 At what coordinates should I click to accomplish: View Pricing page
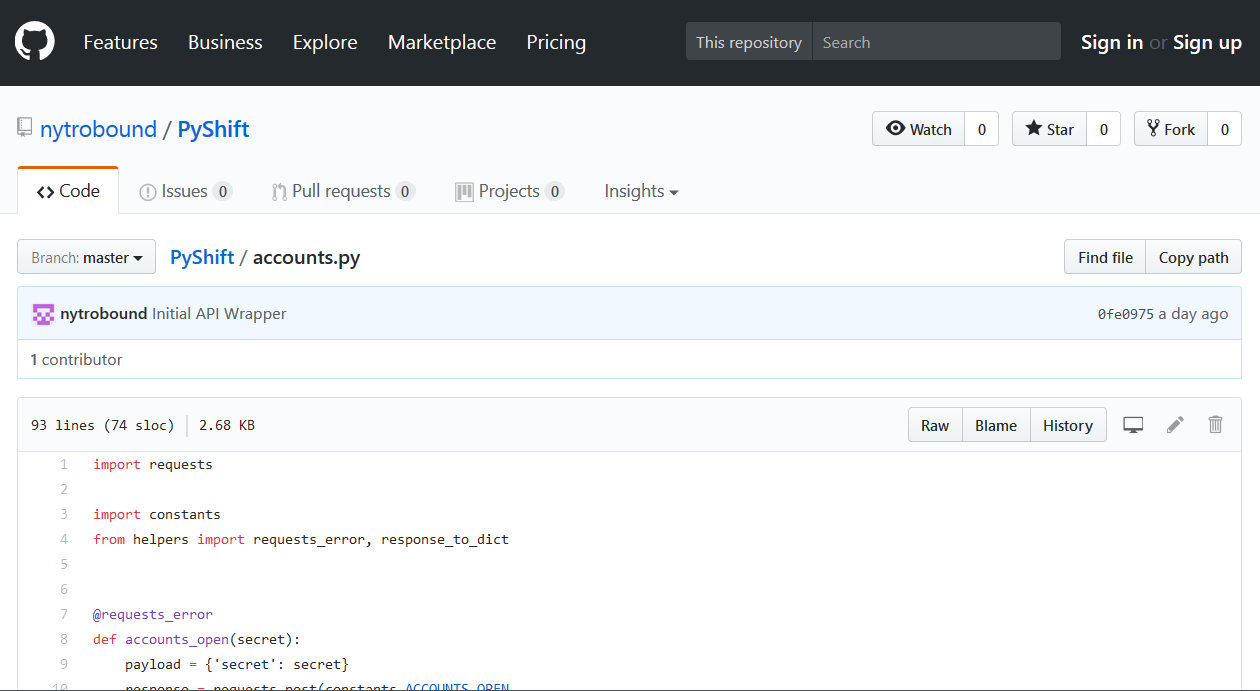(x=556, y=42)
